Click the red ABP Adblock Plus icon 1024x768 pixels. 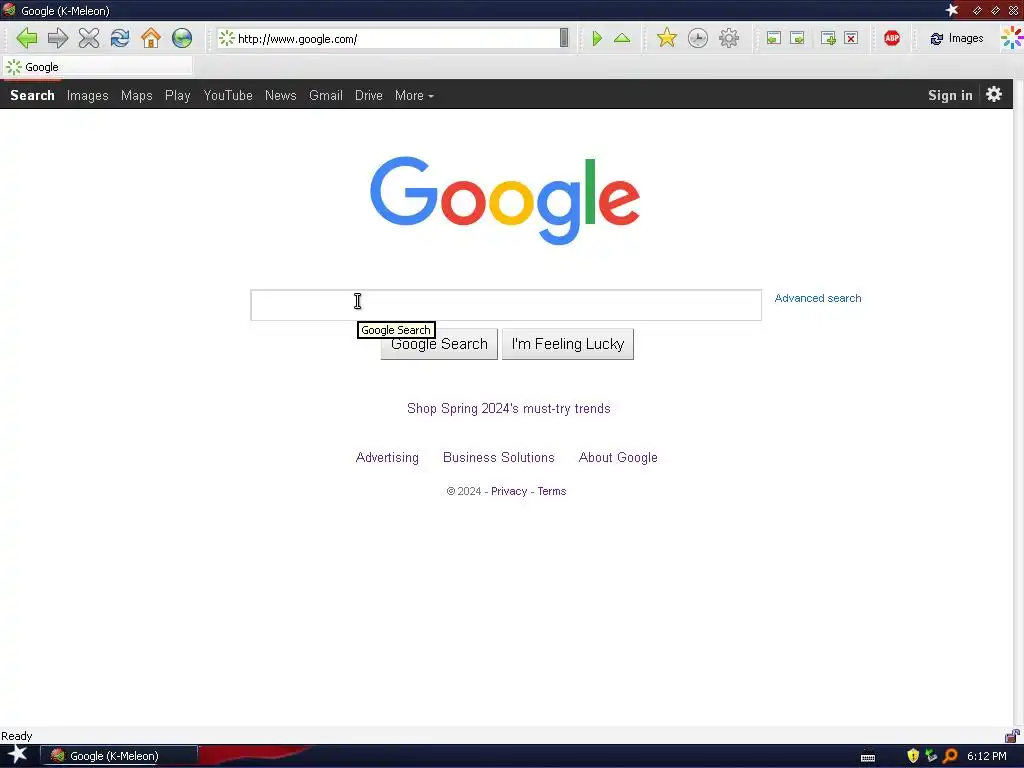click(892, 39)
